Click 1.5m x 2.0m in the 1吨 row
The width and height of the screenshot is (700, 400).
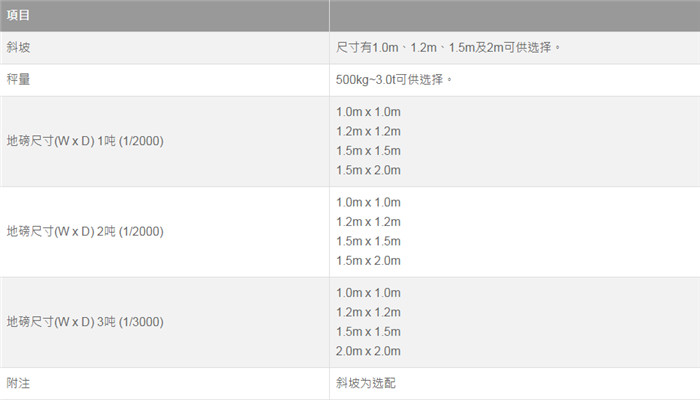click(x=369, y=170)
